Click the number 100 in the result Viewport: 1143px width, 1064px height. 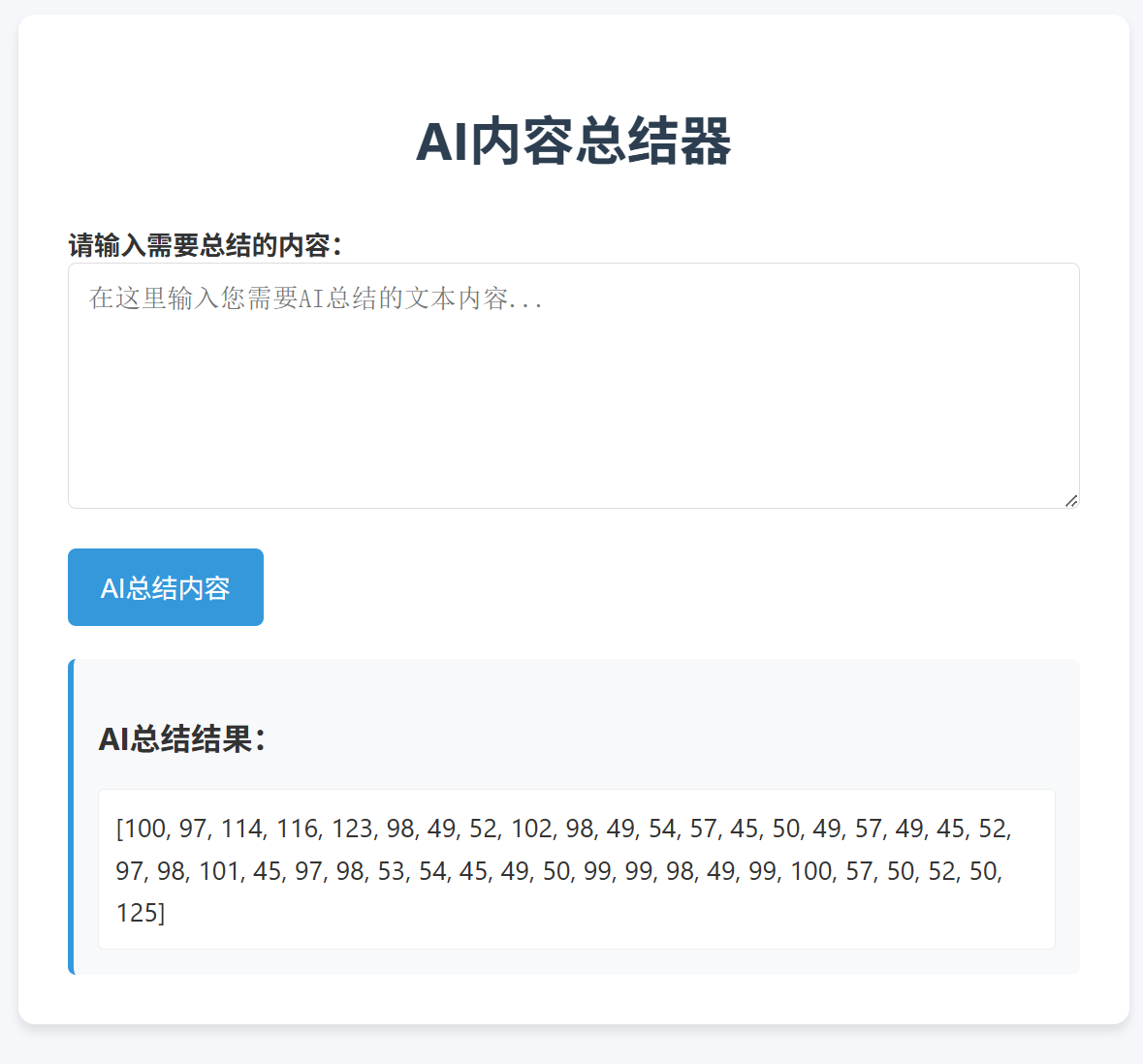point(145,829)
